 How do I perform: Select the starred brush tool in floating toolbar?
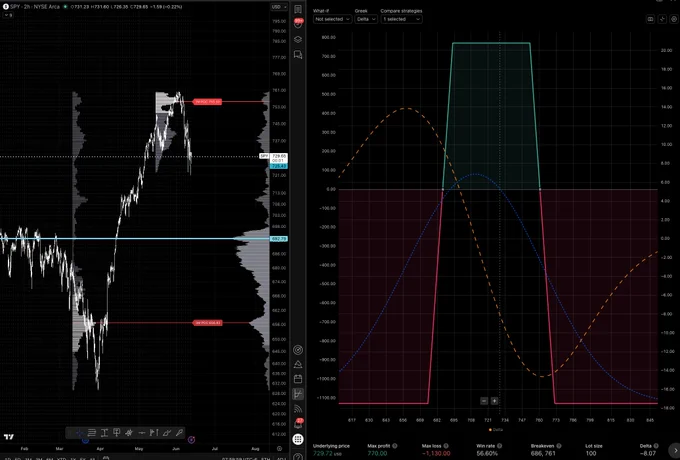coord(129,433)
